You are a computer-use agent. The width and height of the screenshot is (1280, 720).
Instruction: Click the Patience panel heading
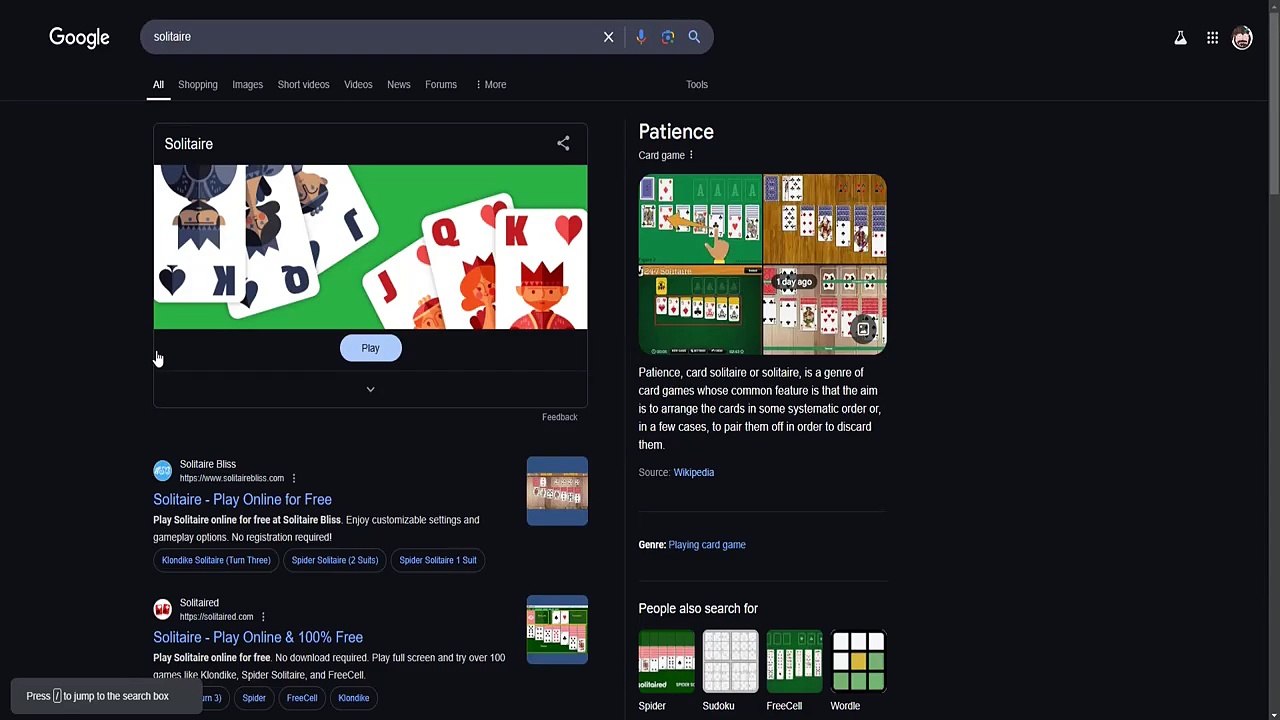(x=676, y=132)
